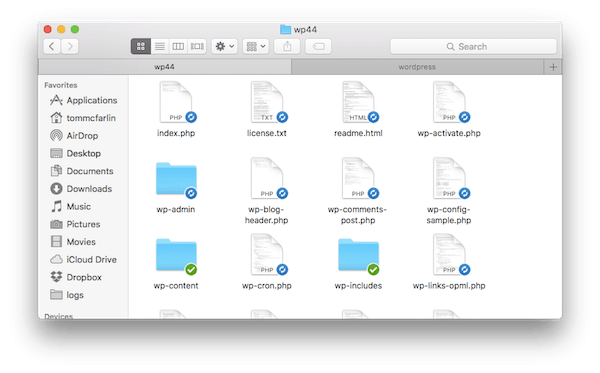The width and height of the screenshot is (600, 373).
Task: Click the wp-admin folder name label
Action: 176,209
